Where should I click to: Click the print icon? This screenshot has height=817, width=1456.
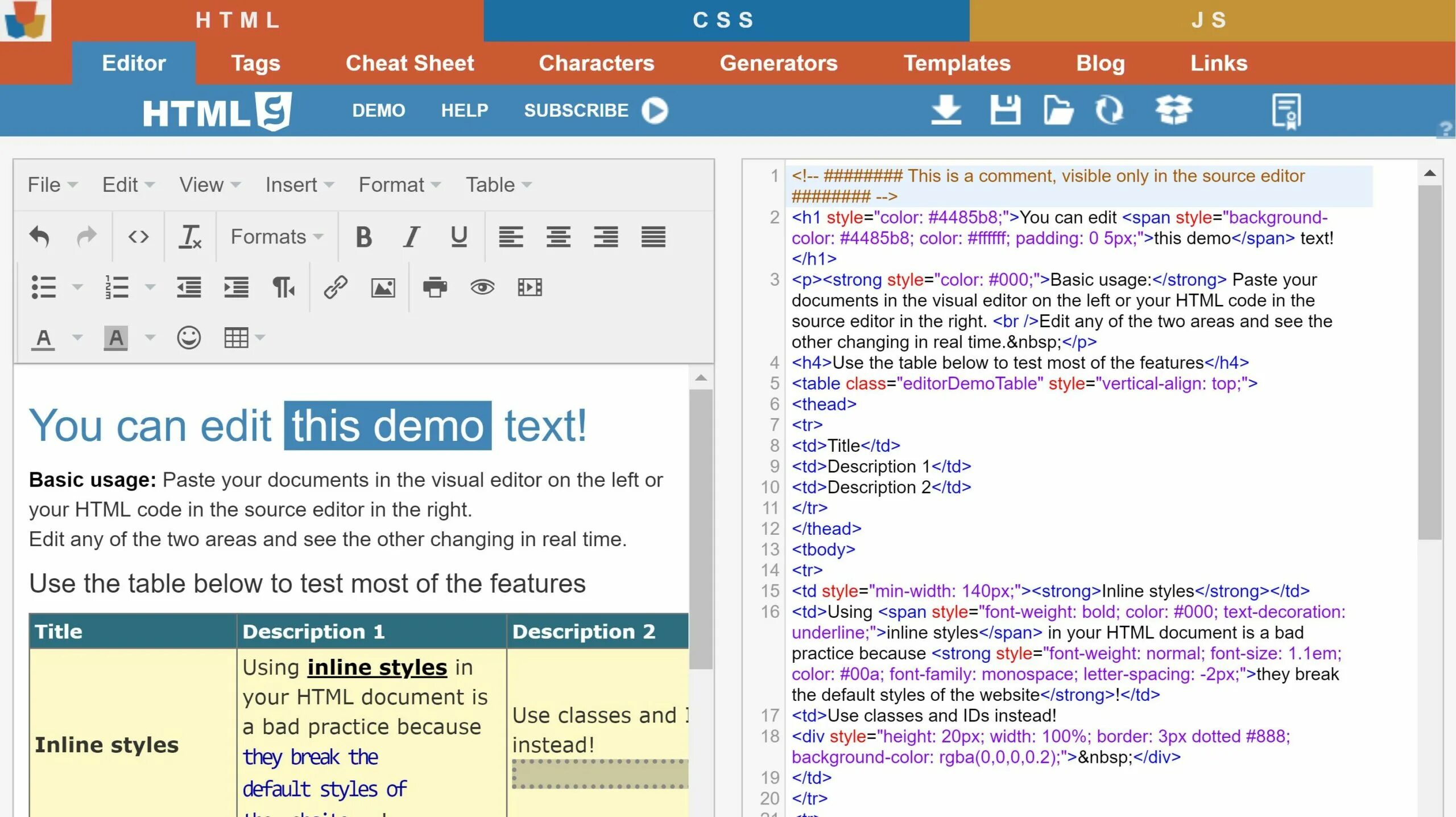(435, 287)
